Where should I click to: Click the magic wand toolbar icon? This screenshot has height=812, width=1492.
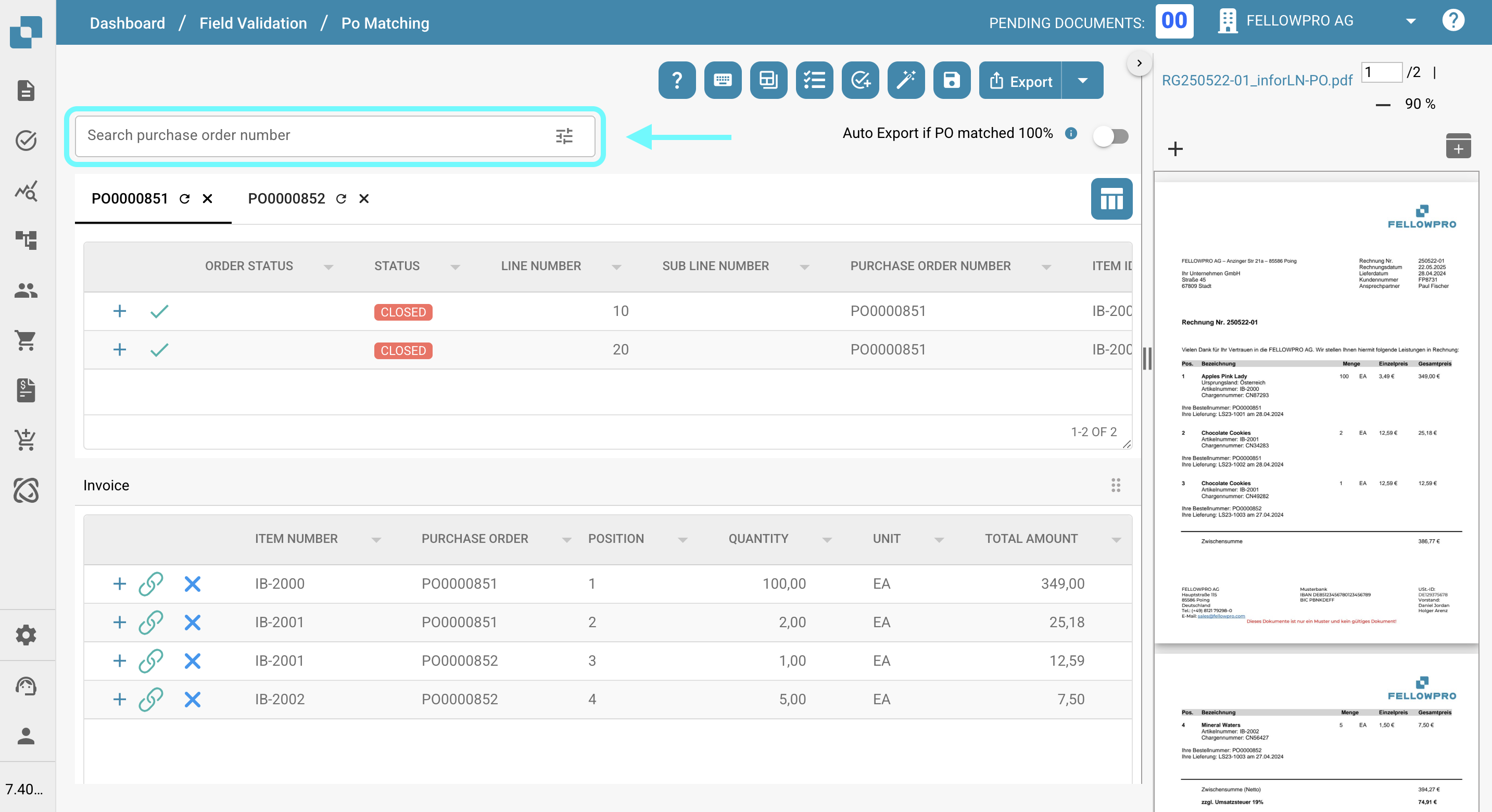click(x=906, y=80)
